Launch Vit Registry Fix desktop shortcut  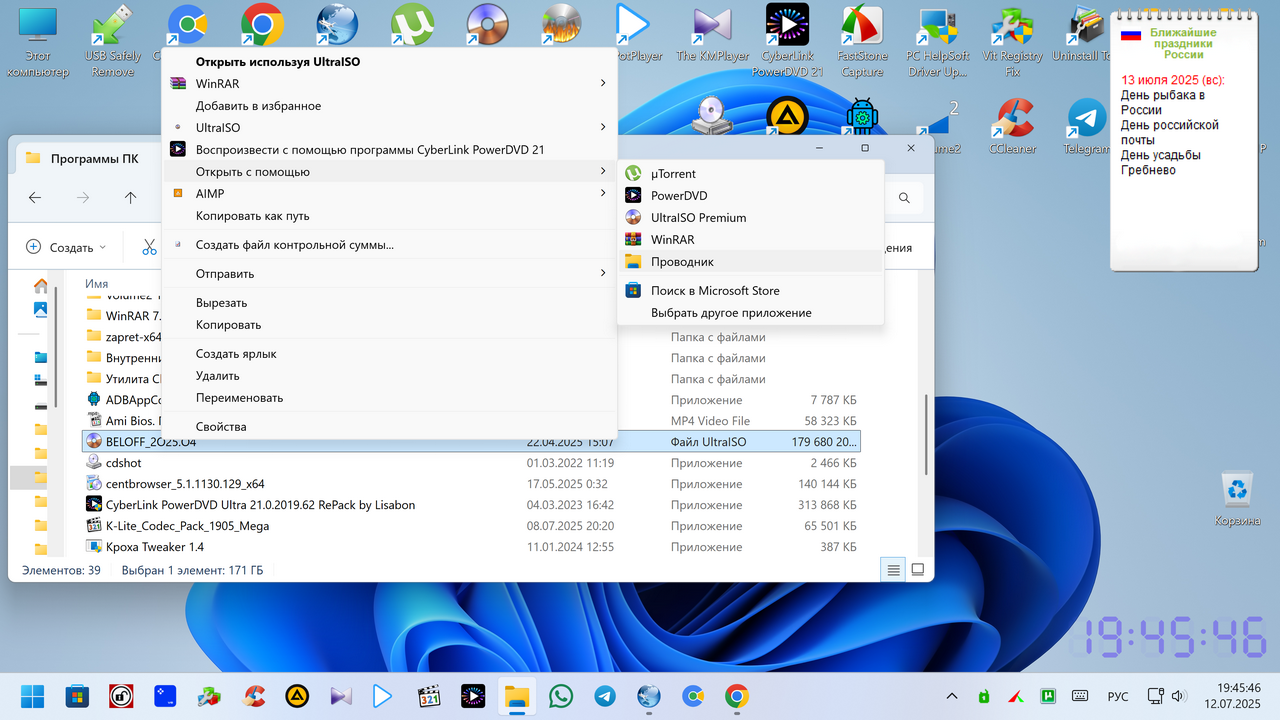[x=1012, y=42]
